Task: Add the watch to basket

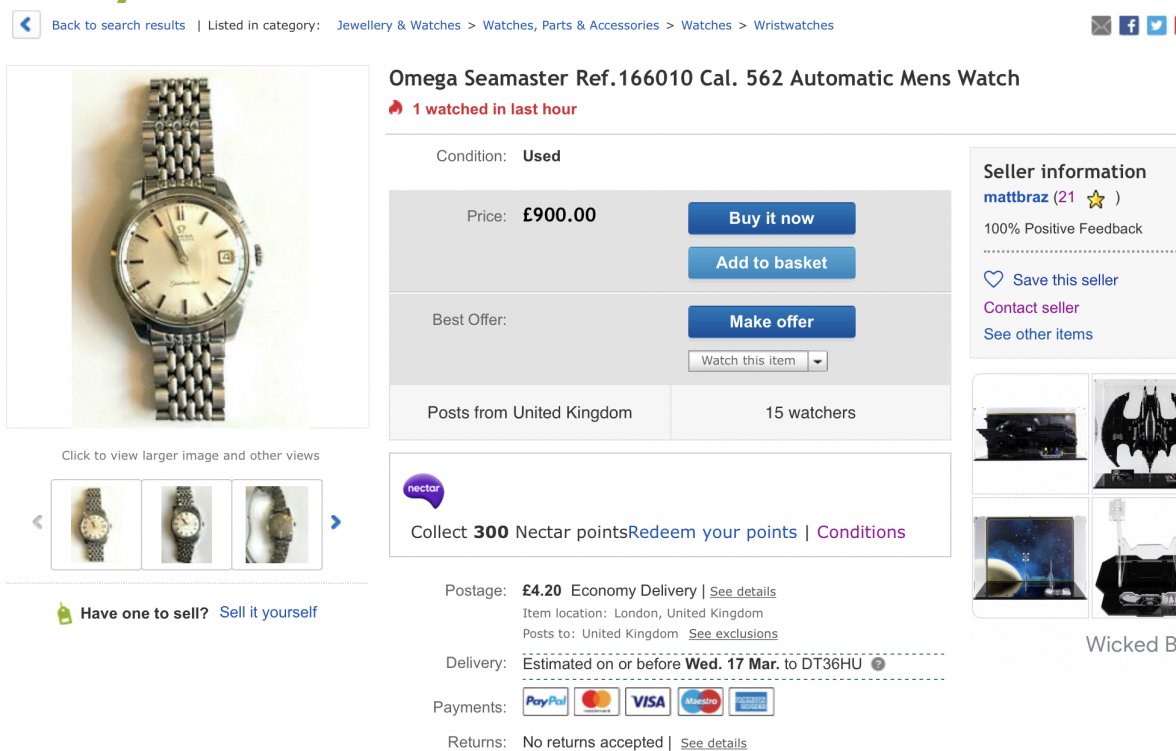Action: click(x=771, y=263)
